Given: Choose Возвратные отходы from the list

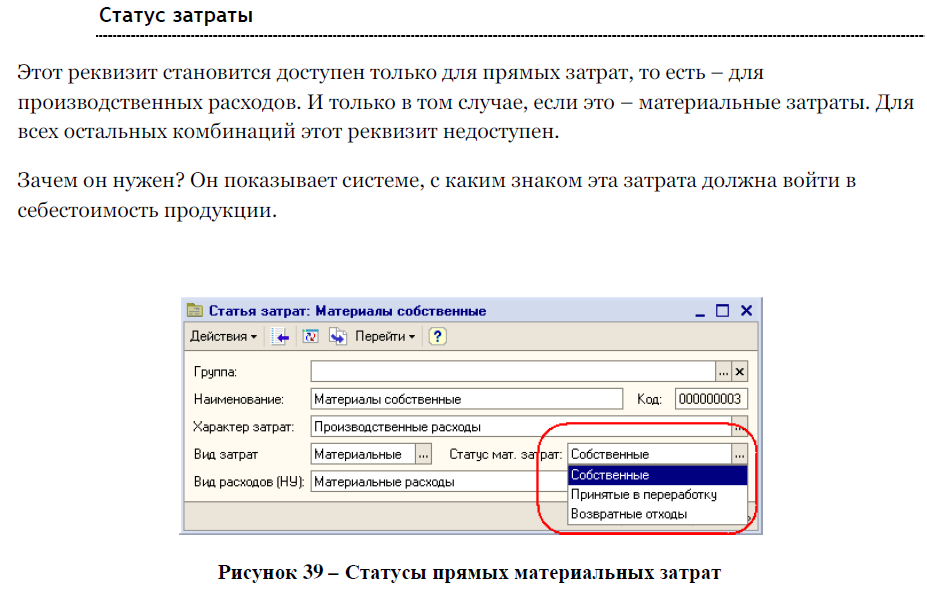Looking at the screenshot, I should click(657, 514).
